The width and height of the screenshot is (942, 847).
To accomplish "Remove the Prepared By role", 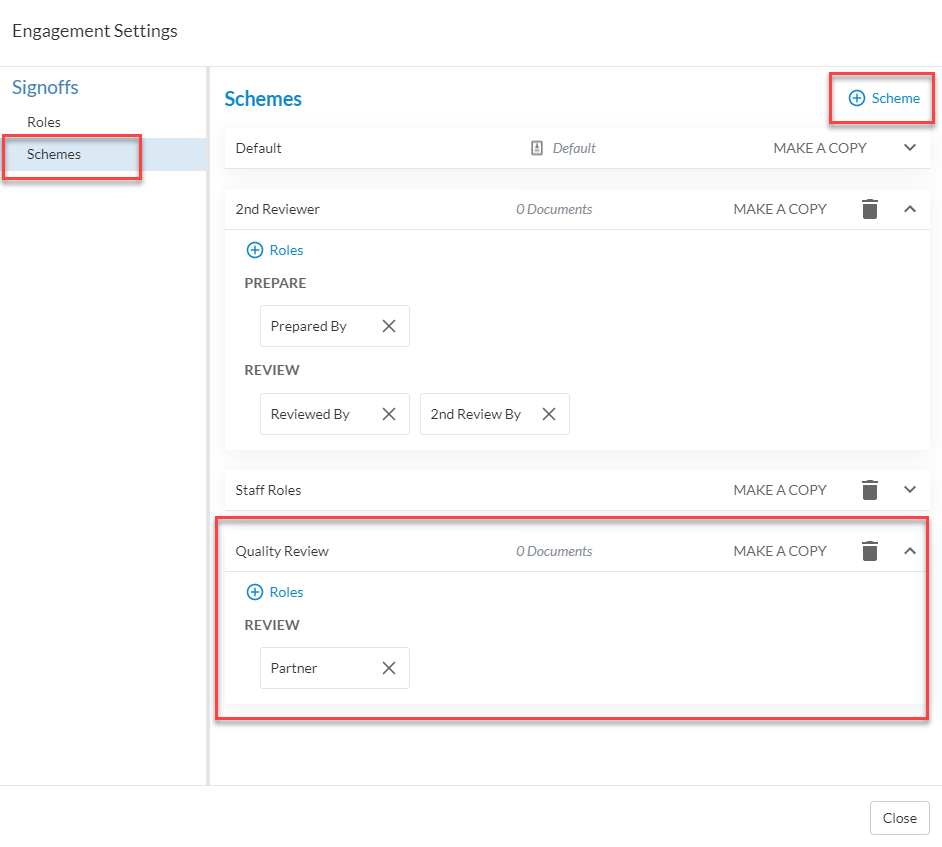I will [389, 326].
